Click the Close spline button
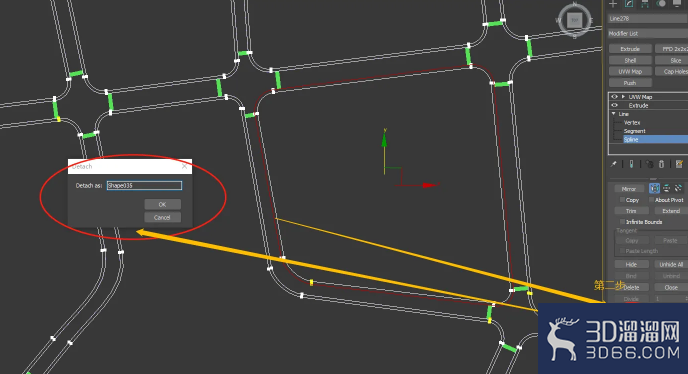 pos(671,288)
